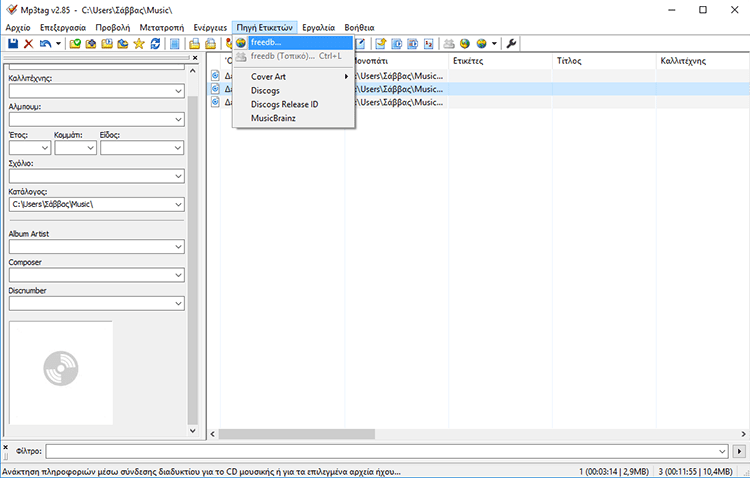
Task: Click the blue undo arrow icon
Action: point(45,44)
